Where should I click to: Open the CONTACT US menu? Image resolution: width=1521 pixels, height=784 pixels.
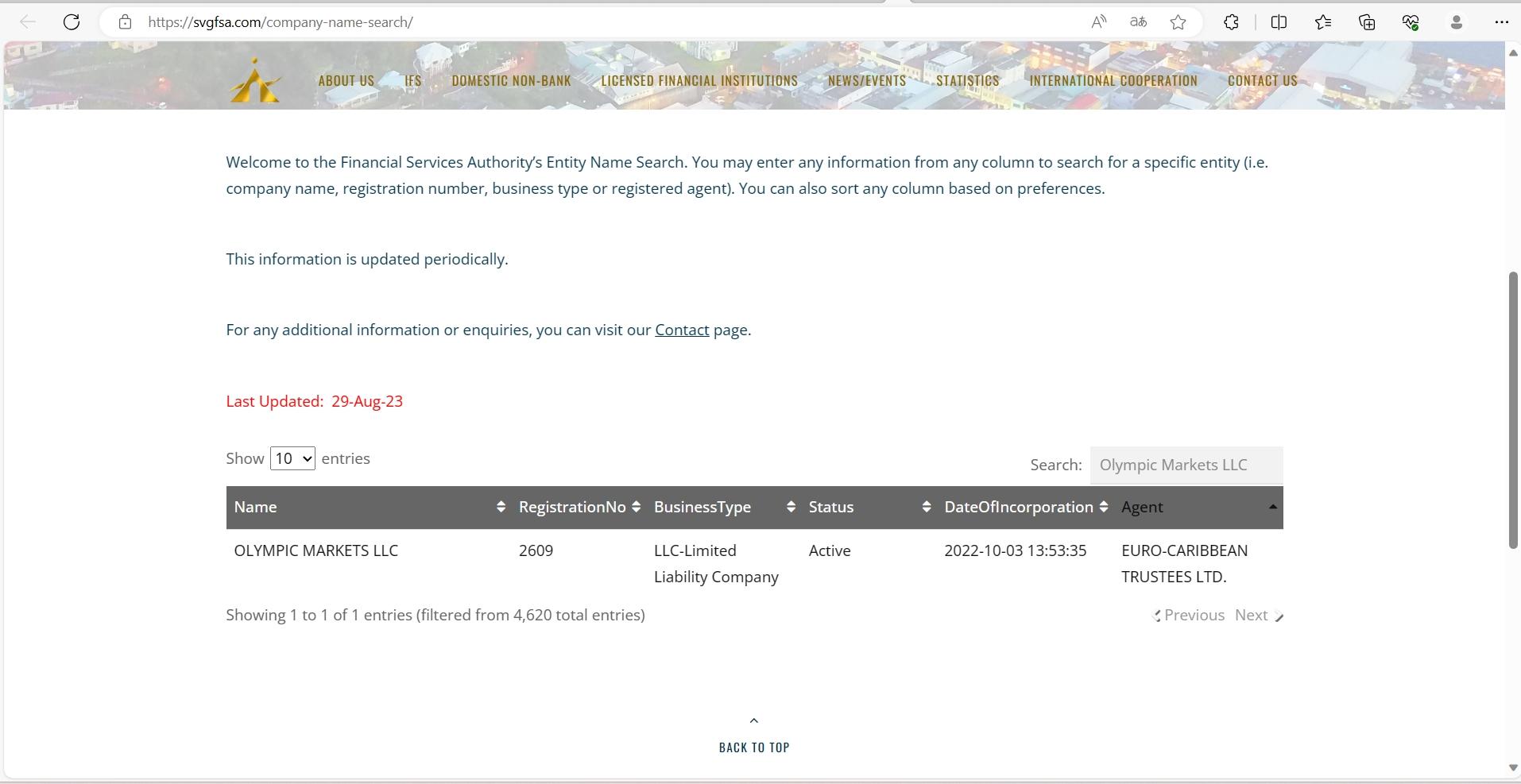point(1263,80)
